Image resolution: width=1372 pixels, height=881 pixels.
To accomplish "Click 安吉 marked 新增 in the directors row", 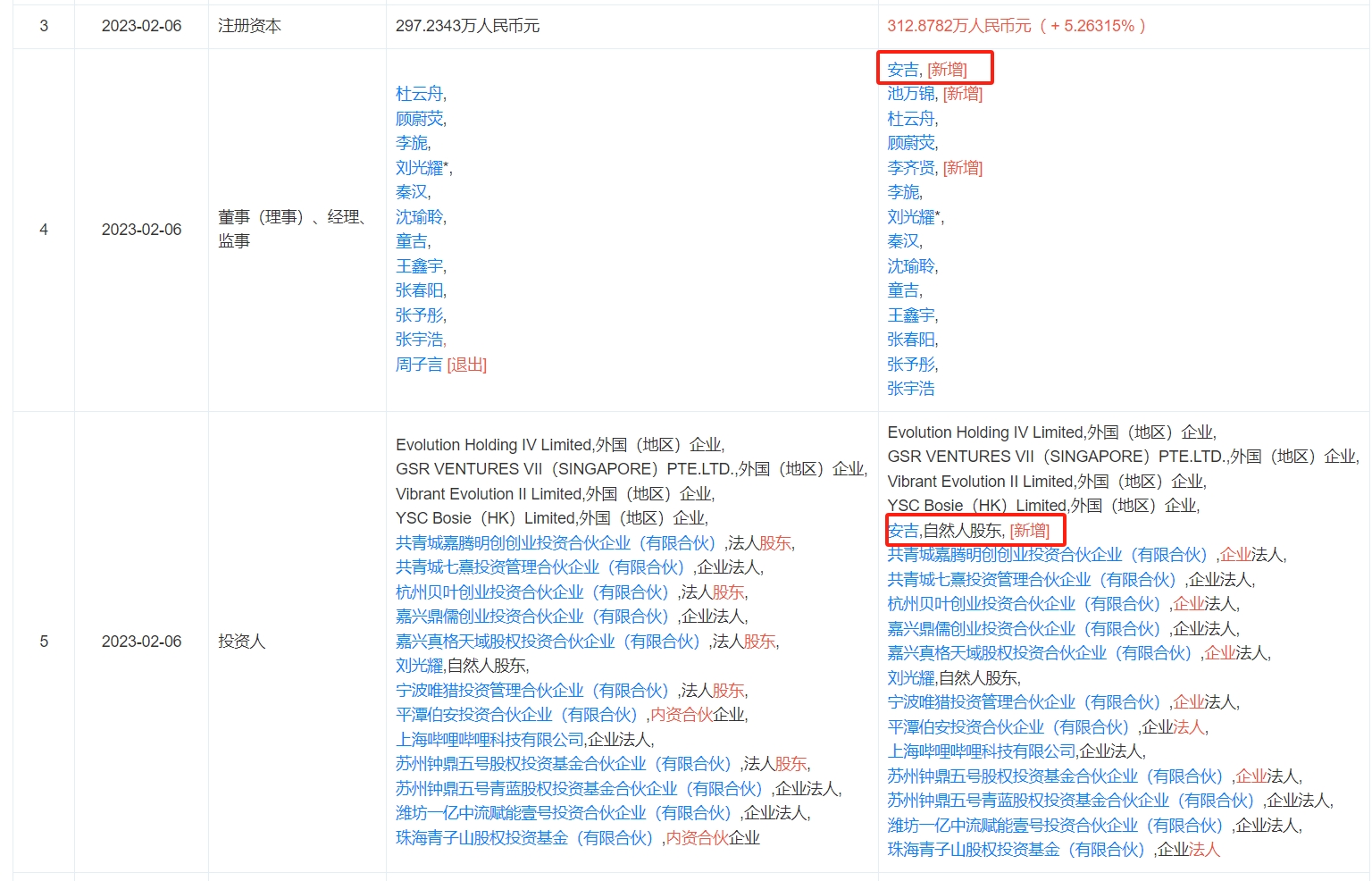I will (x=902, y=70).
